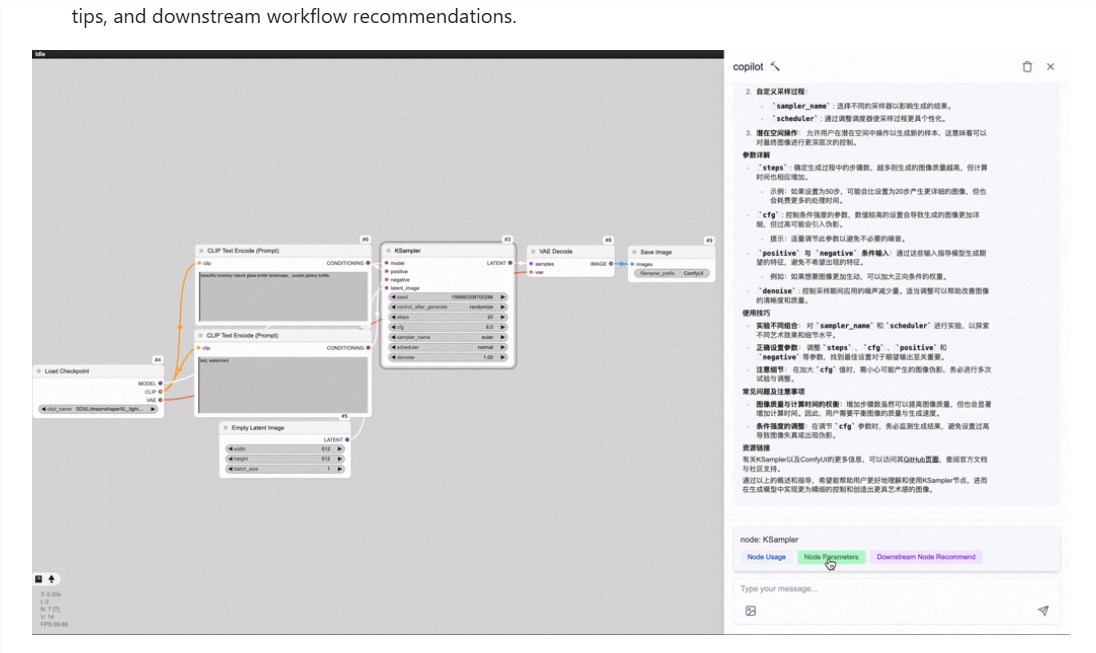This screenshot has height=653, width=1096.
Task: Decrease the seed value with left arrow
Action: (x=394, y=297)
